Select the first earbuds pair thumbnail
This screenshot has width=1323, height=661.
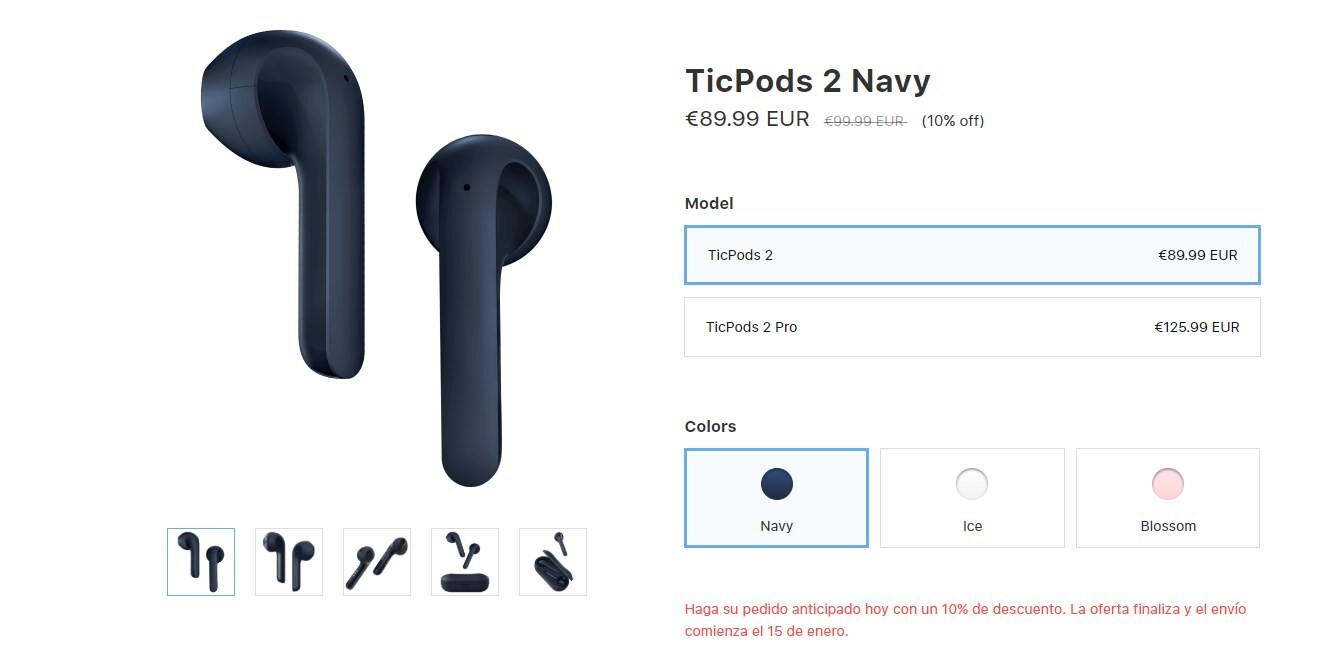click(x=201, y=562)
